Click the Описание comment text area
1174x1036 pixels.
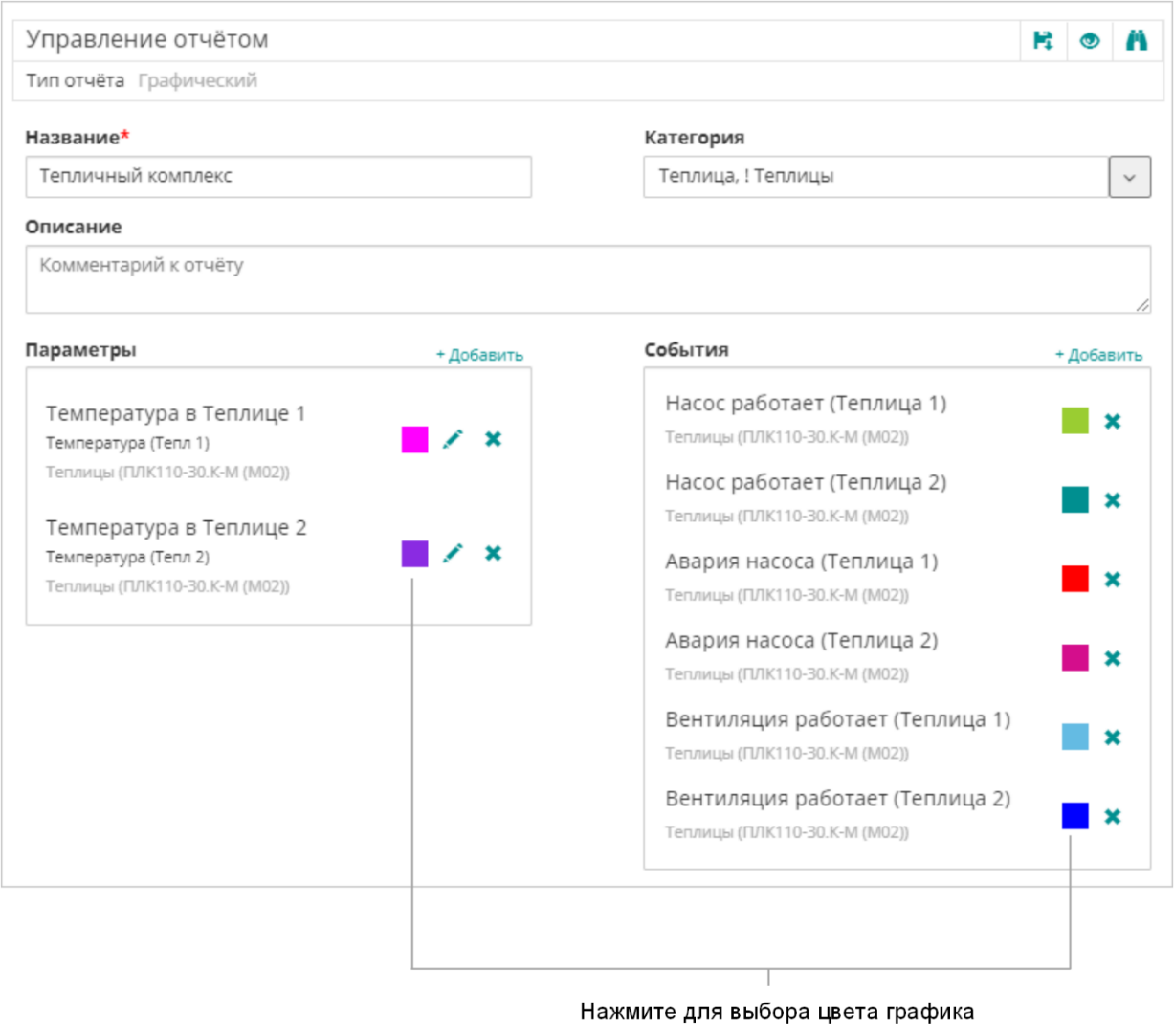point(587,279)
